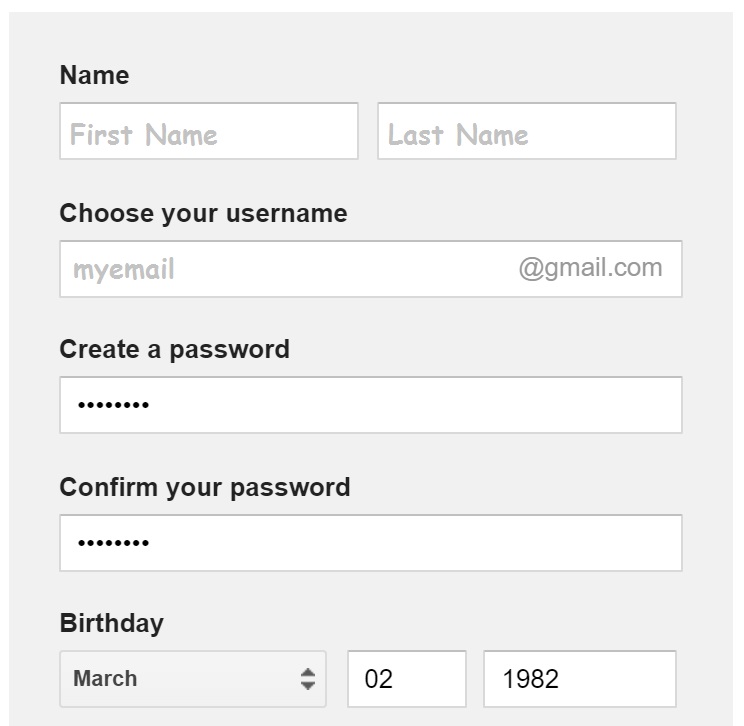
Task: Click the Choose your username label
Action: coord(203,213)
